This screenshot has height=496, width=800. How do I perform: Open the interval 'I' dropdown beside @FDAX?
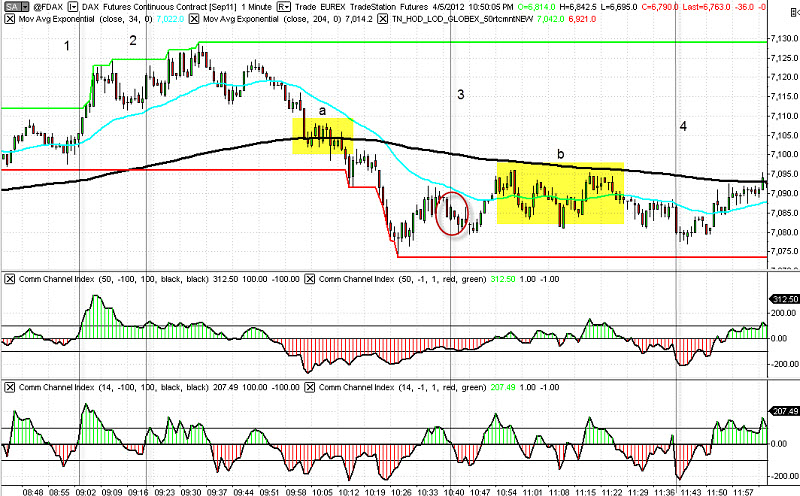point(73,7)
